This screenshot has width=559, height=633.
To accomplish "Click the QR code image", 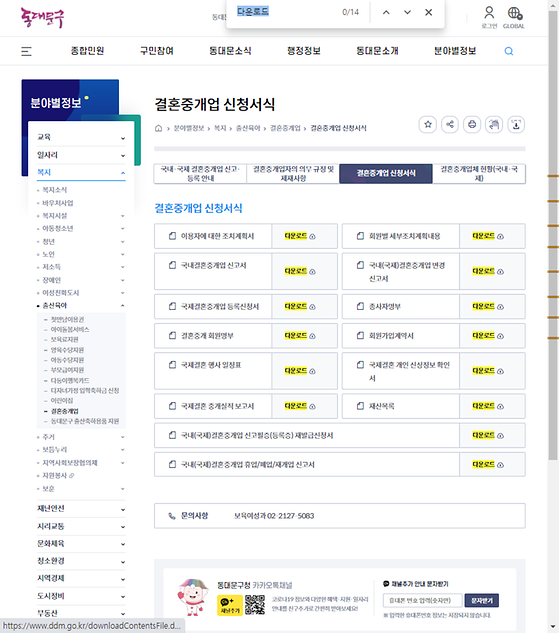I will click(x=255, y=605).
